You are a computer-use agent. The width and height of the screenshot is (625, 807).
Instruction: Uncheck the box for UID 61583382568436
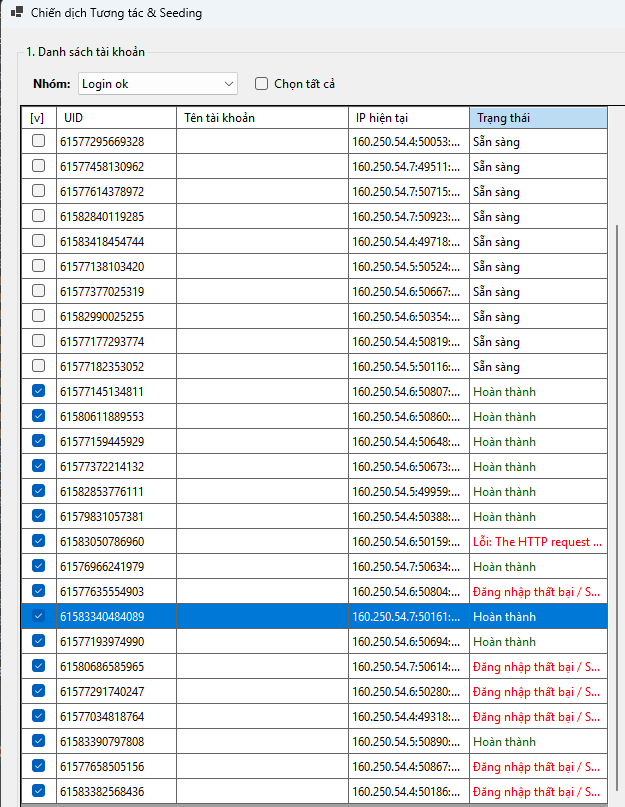tap(39, 791)
